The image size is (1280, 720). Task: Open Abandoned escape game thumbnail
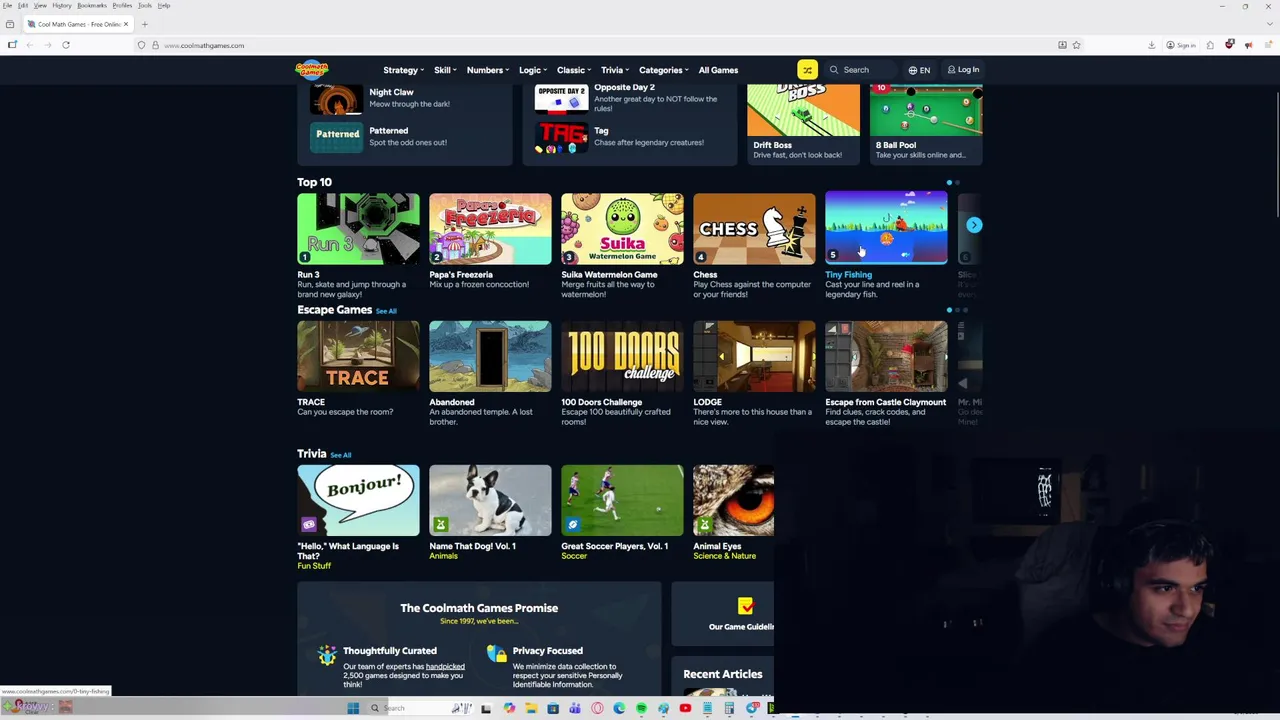click(490, 356)
